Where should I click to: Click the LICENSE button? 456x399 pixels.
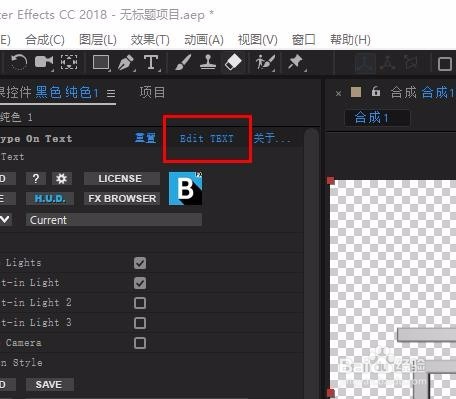(122, 179)
